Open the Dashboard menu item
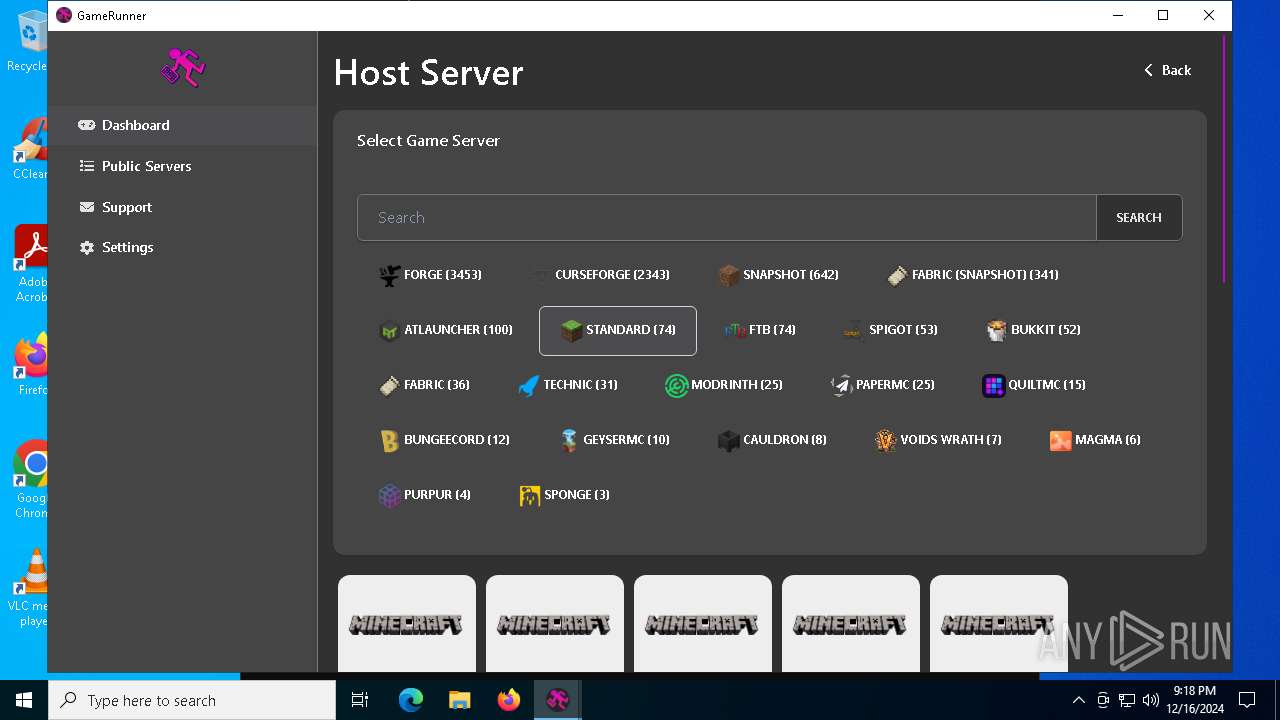The height and width of the screenshot is (720, 1280). point(183,125)
